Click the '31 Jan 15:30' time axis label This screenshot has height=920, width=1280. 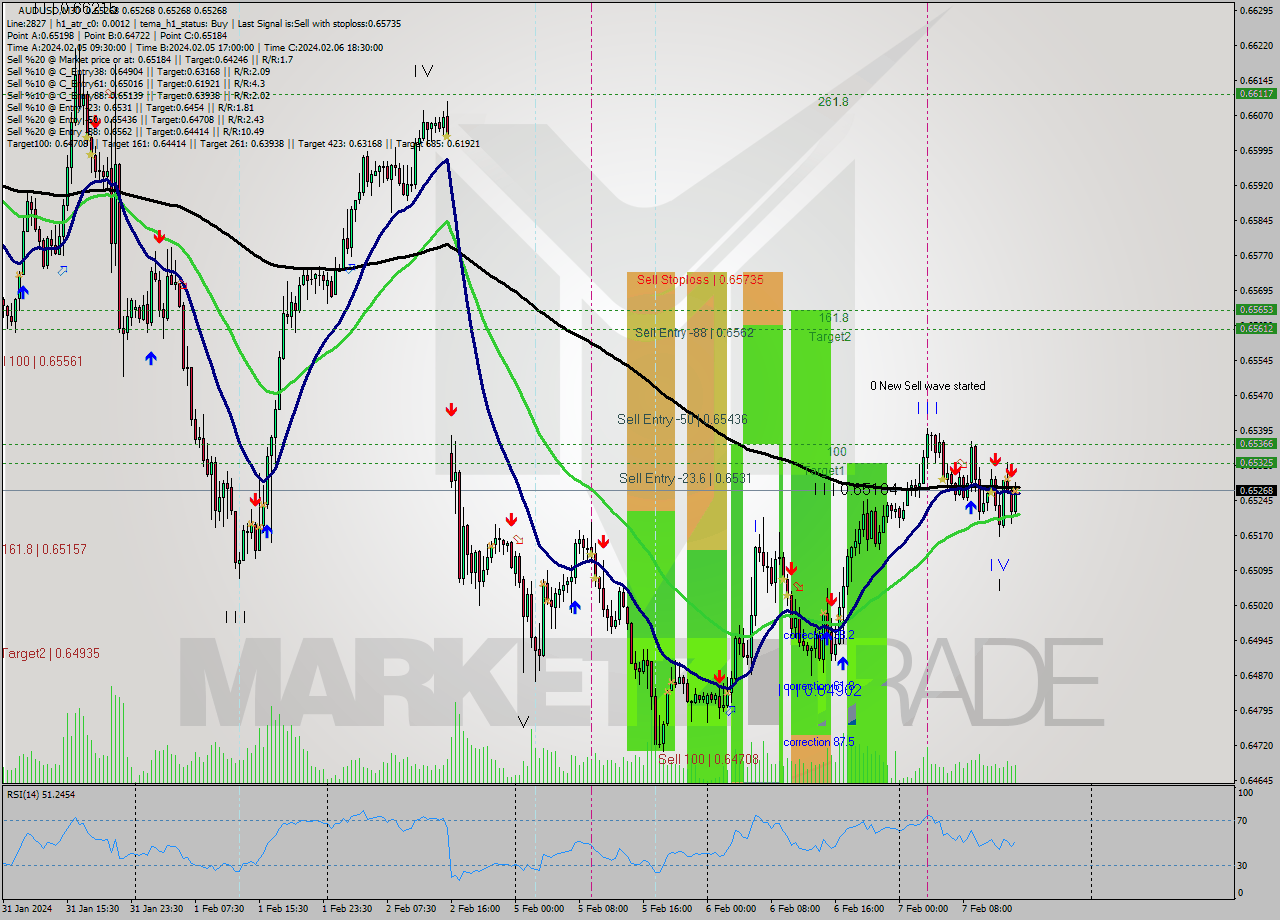point(92,909)
